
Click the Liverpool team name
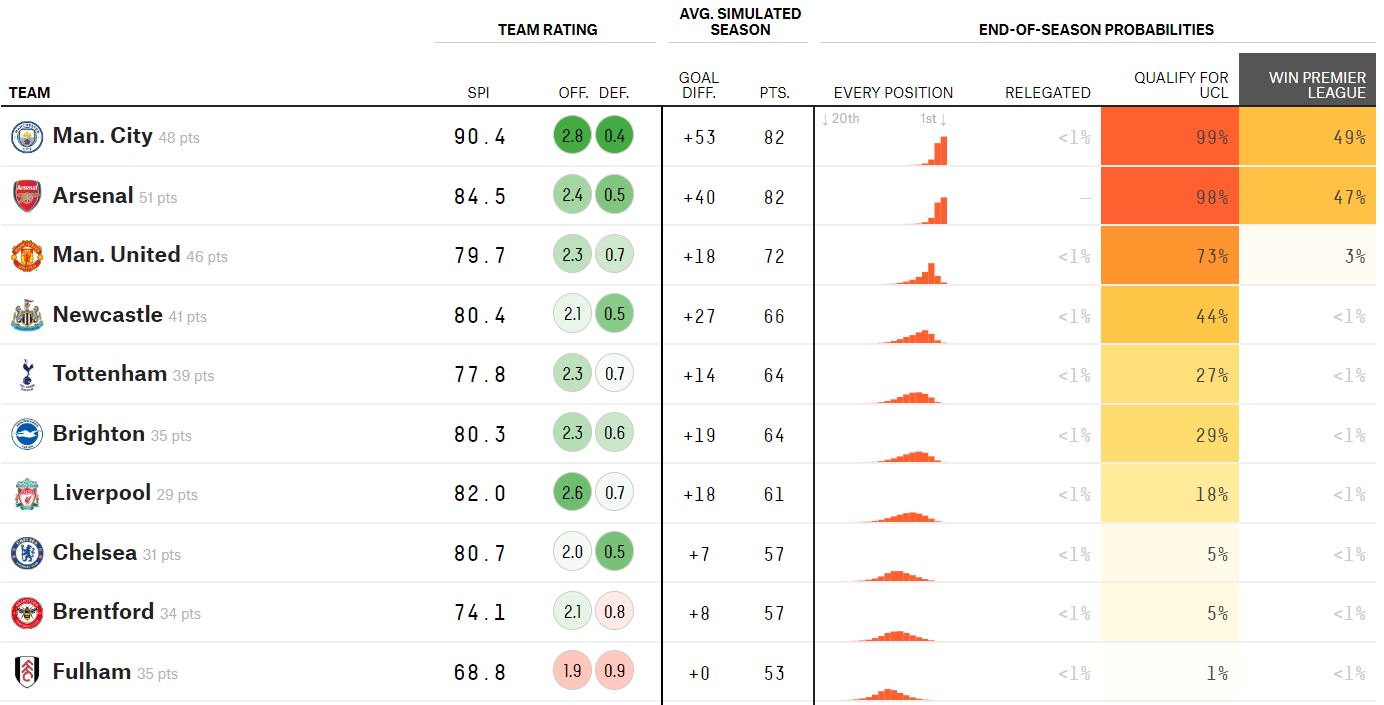pos(102,493)
